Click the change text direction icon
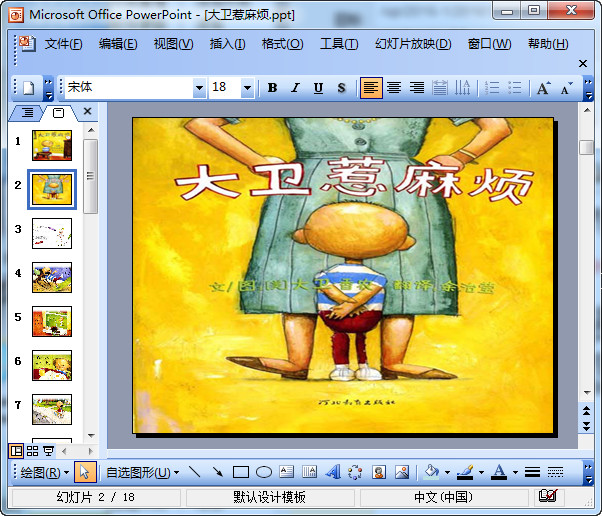 (462, 88)
